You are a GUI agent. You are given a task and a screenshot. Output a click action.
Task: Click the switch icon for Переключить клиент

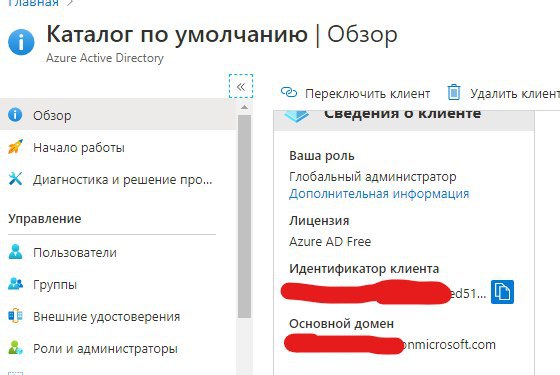coord(289,92)
